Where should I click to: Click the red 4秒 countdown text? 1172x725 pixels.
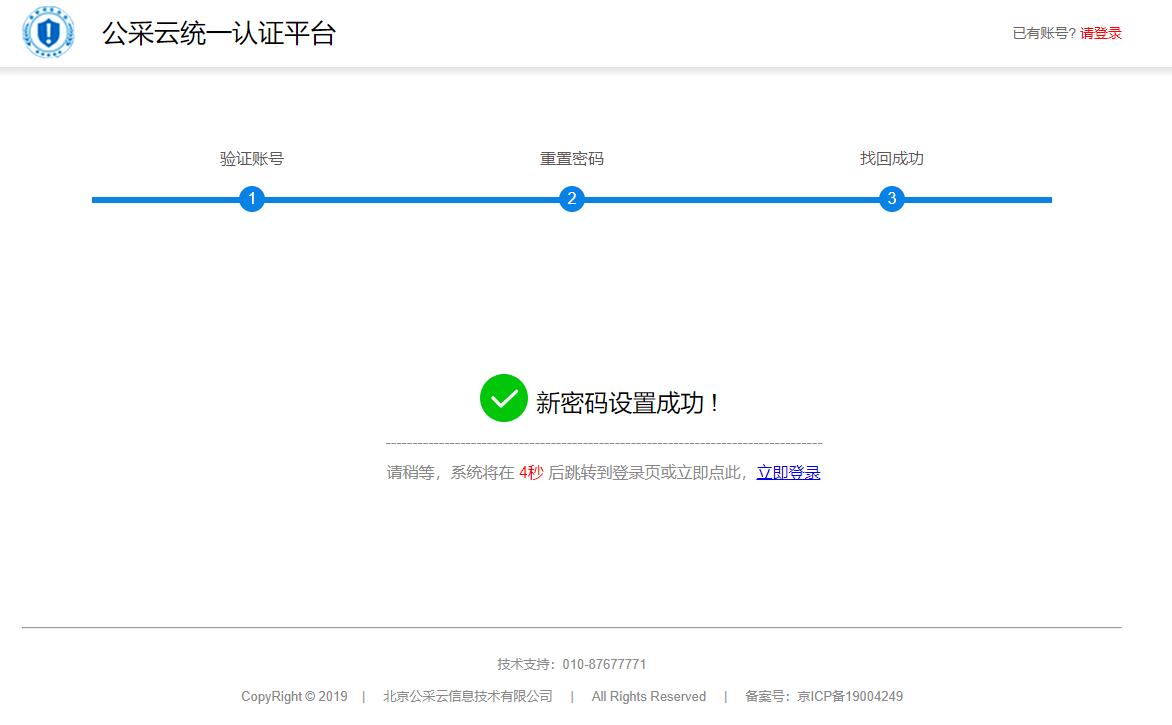531,473
